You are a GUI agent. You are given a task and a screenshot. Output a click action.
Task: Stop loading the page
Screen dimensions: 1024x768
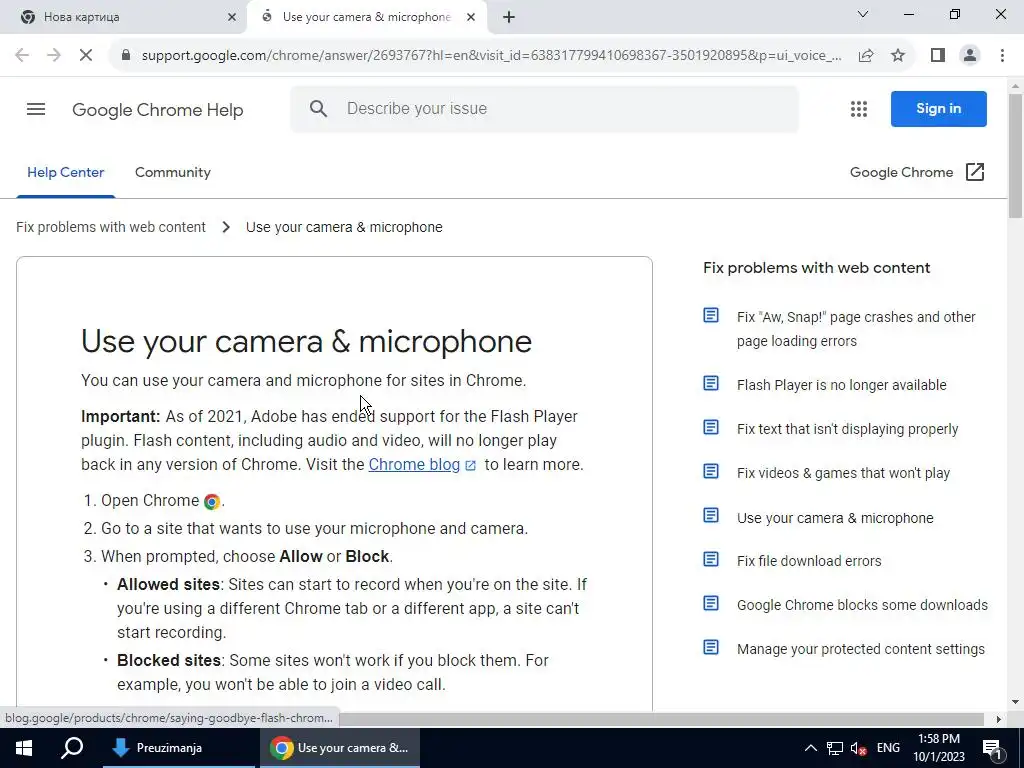[x=86, y=56]
